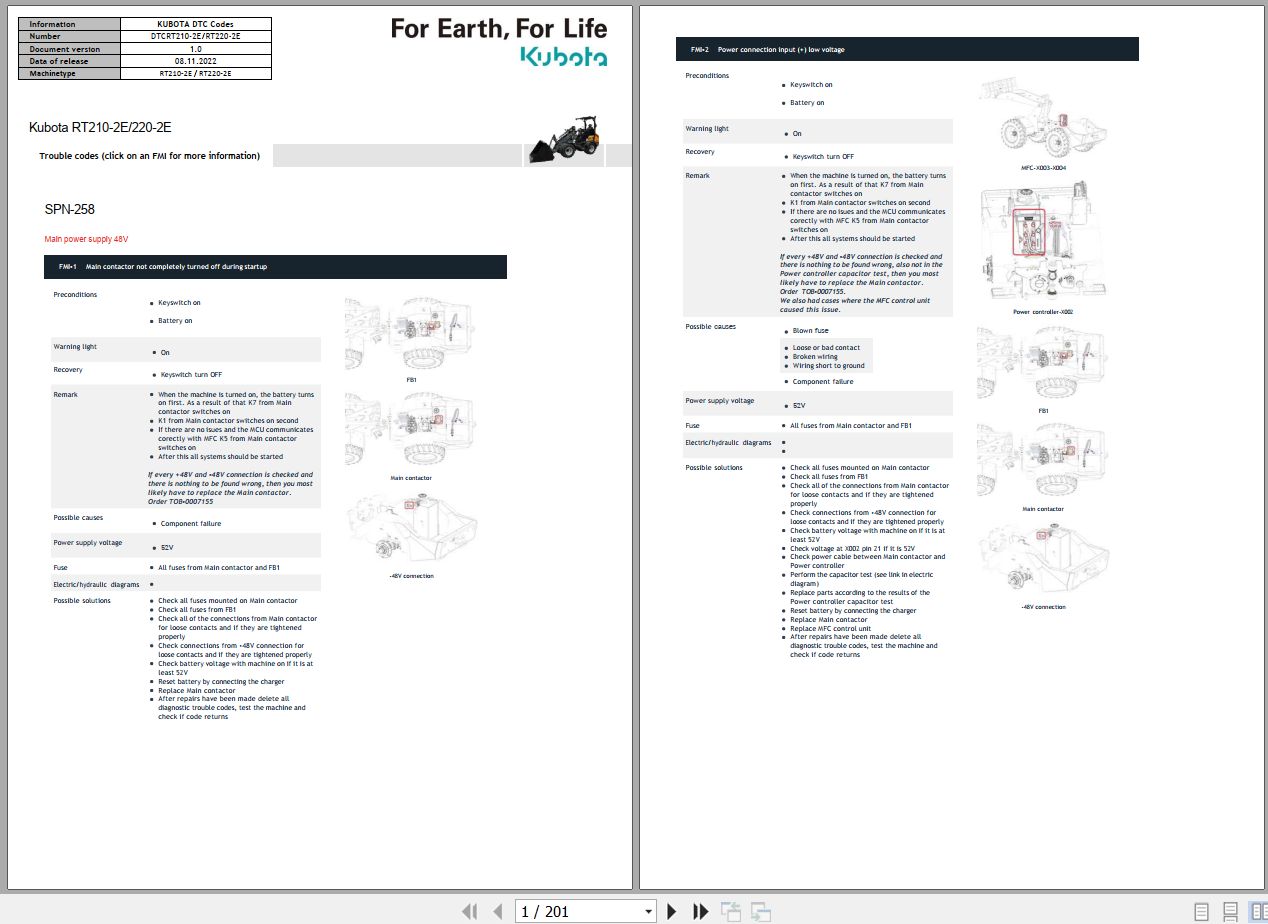Click the Main contactor diagram on right page

1043,461
